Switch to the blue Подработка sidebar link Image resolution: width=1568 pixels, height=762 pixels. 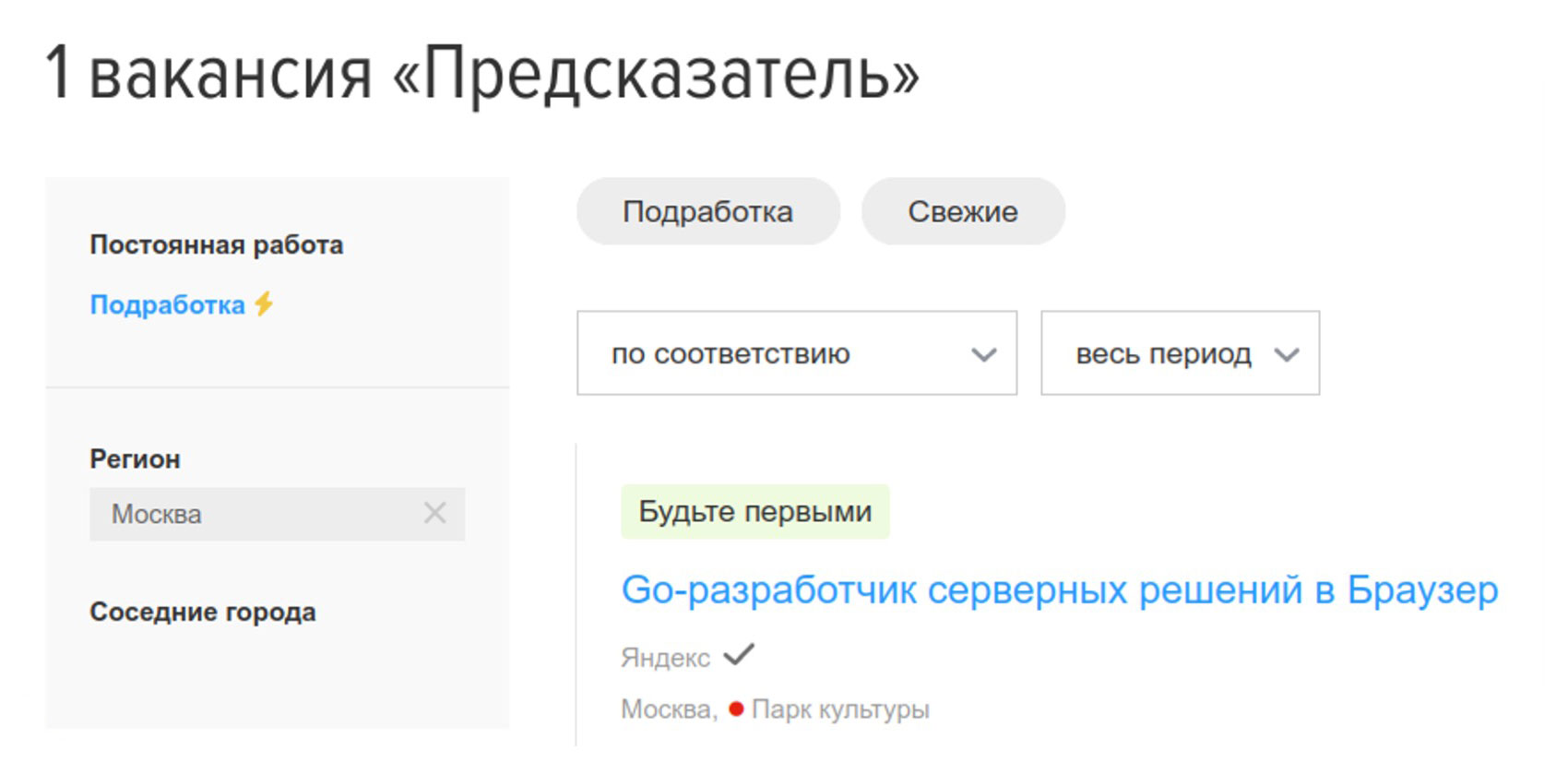[167, 304]
